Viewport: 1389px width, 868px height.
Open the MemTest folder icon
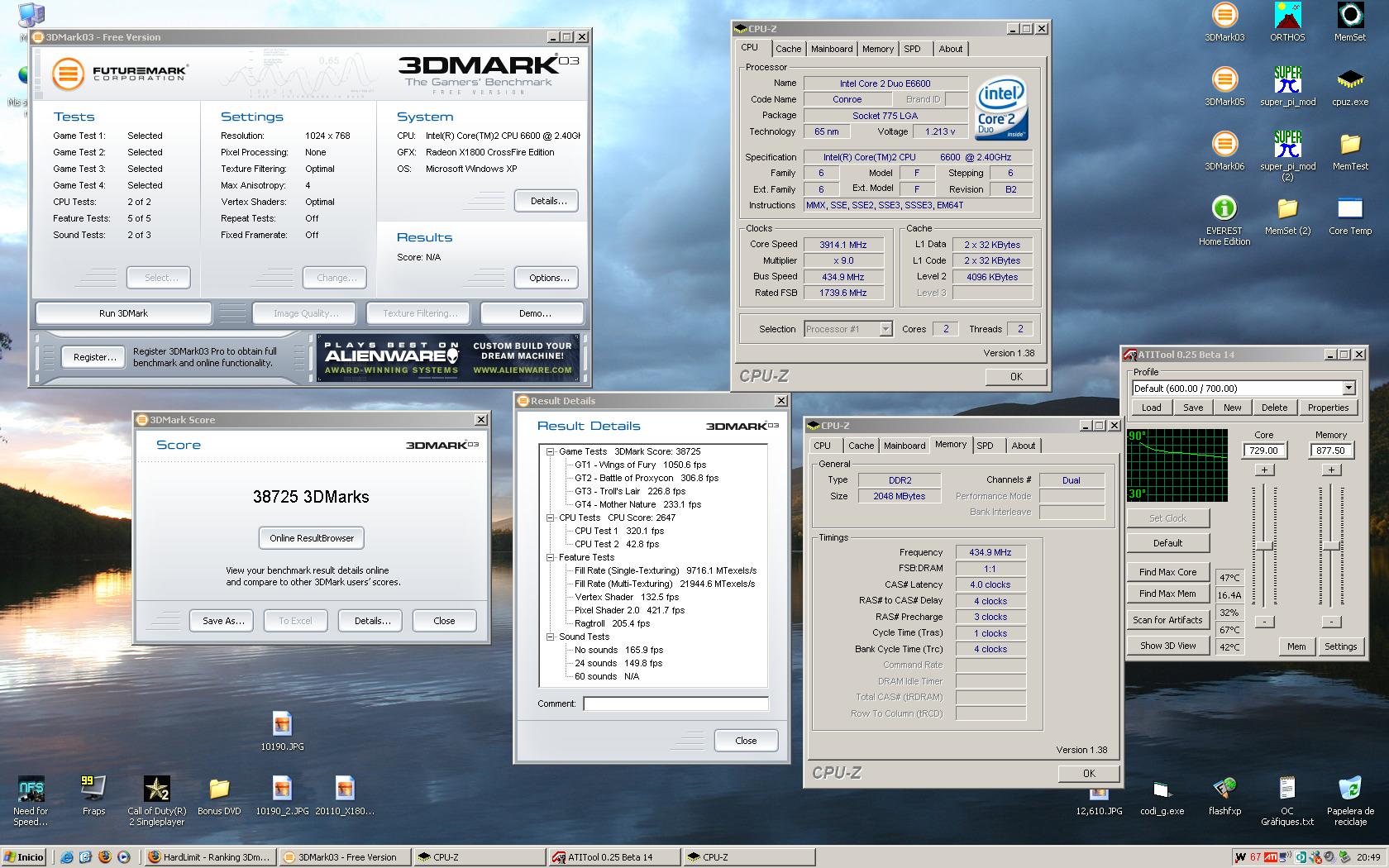tap(1349, 151)
